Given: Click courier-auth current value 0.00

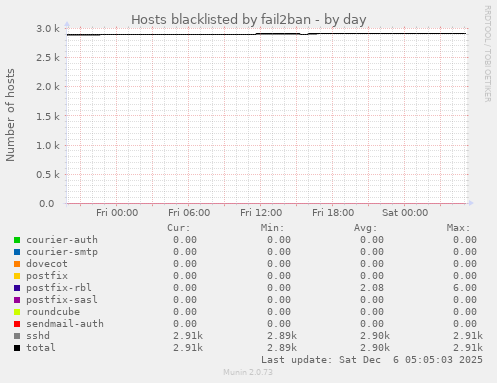Looking at the screenshot, I should point(185,240).
